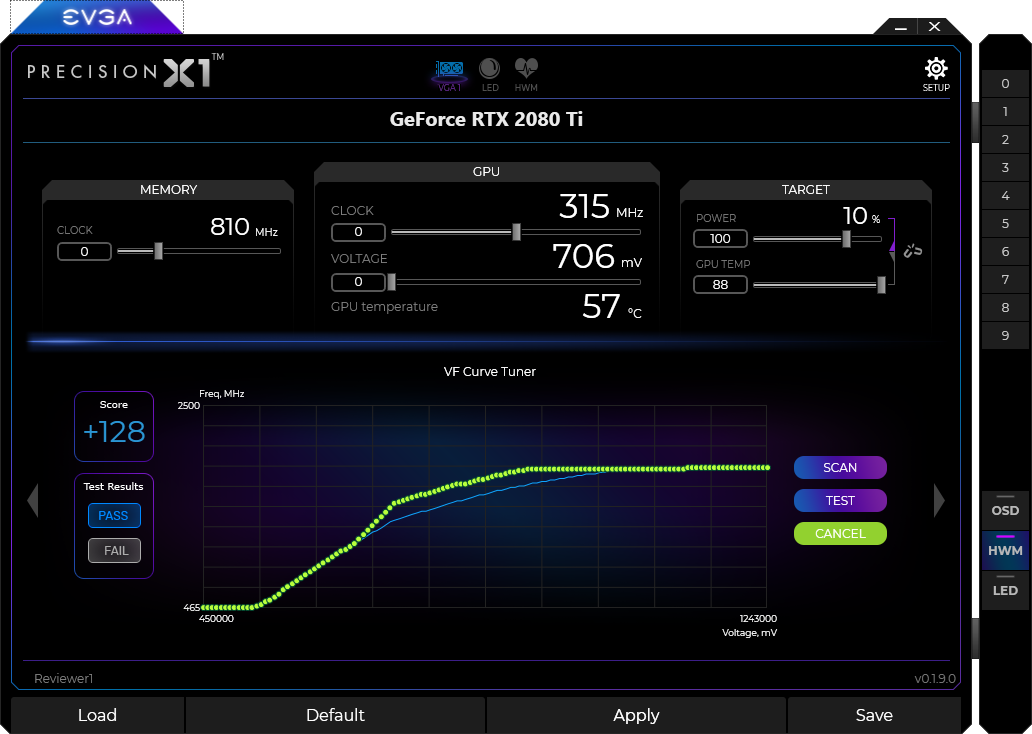Viewport: 1032px width, 734px height.
Task: Click the GPU temp target slider handle
Action: (x=881, y=284)
